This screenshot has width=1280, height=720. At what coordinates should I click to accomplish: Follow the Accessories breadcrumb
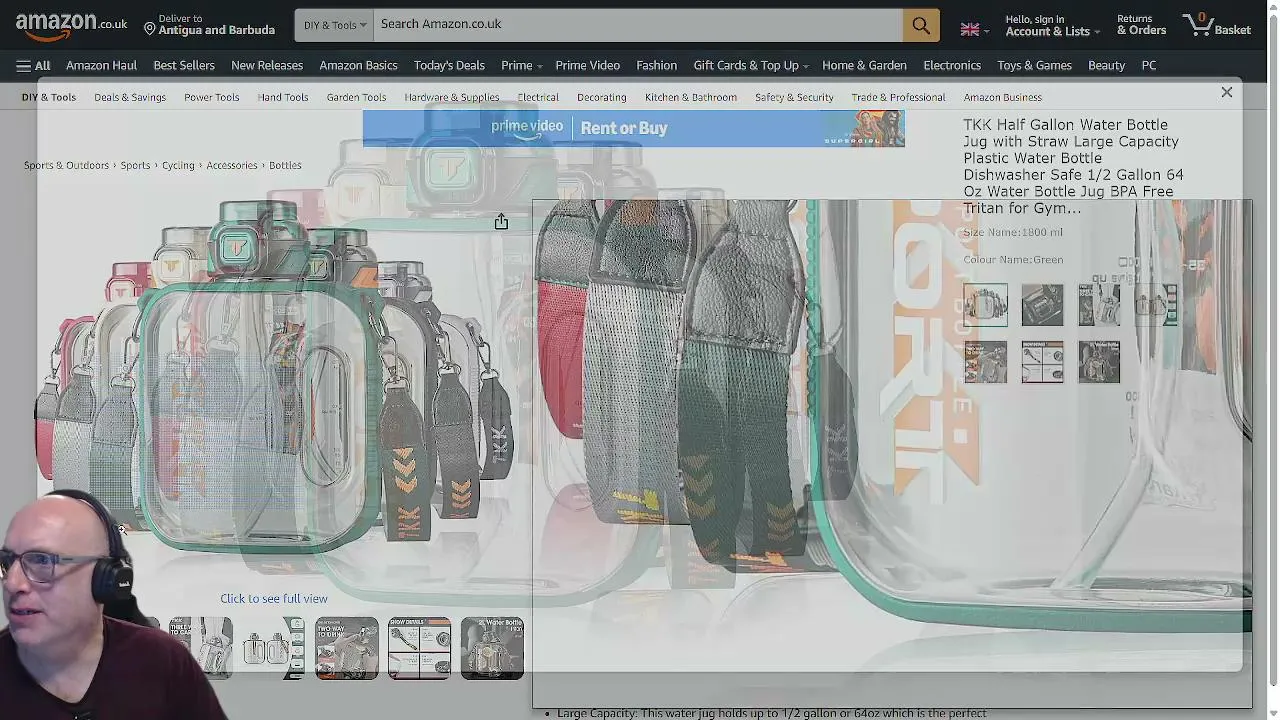(x=232, y=166)
